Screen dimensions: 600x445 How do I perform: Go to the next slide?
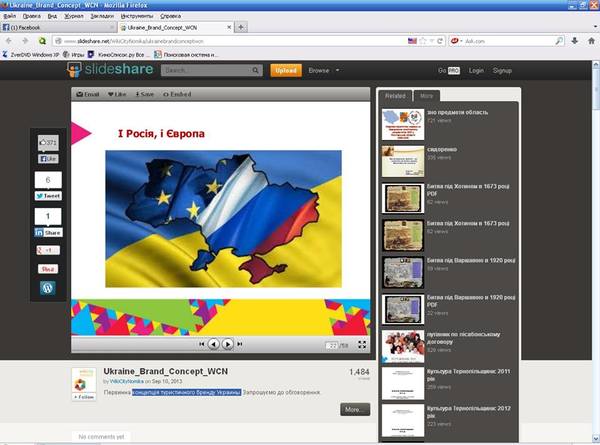(x=228, y=344)
